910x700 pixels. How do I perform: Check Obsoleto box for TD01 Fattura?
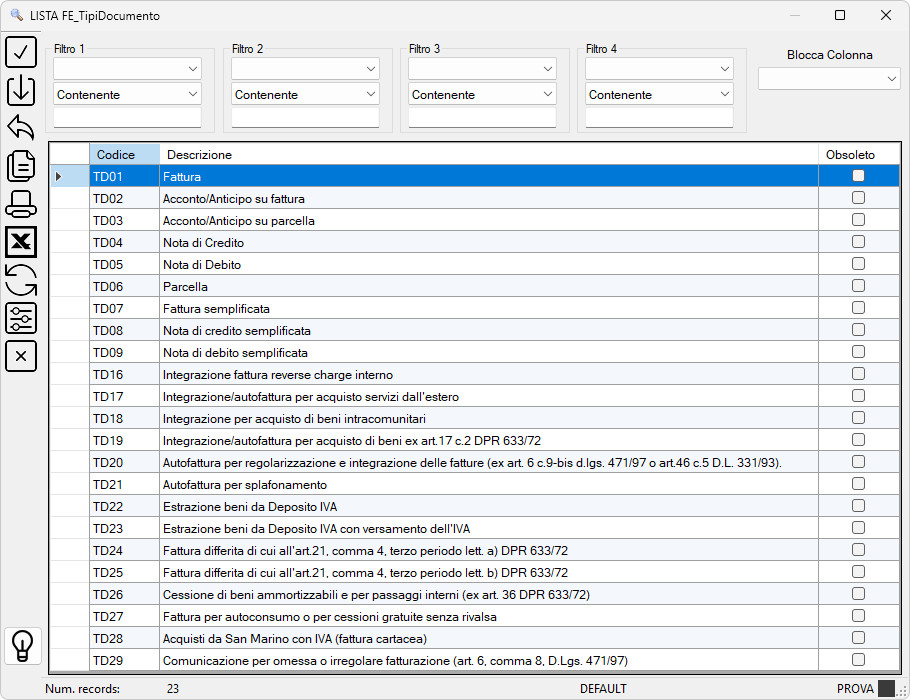pos(858,175)
